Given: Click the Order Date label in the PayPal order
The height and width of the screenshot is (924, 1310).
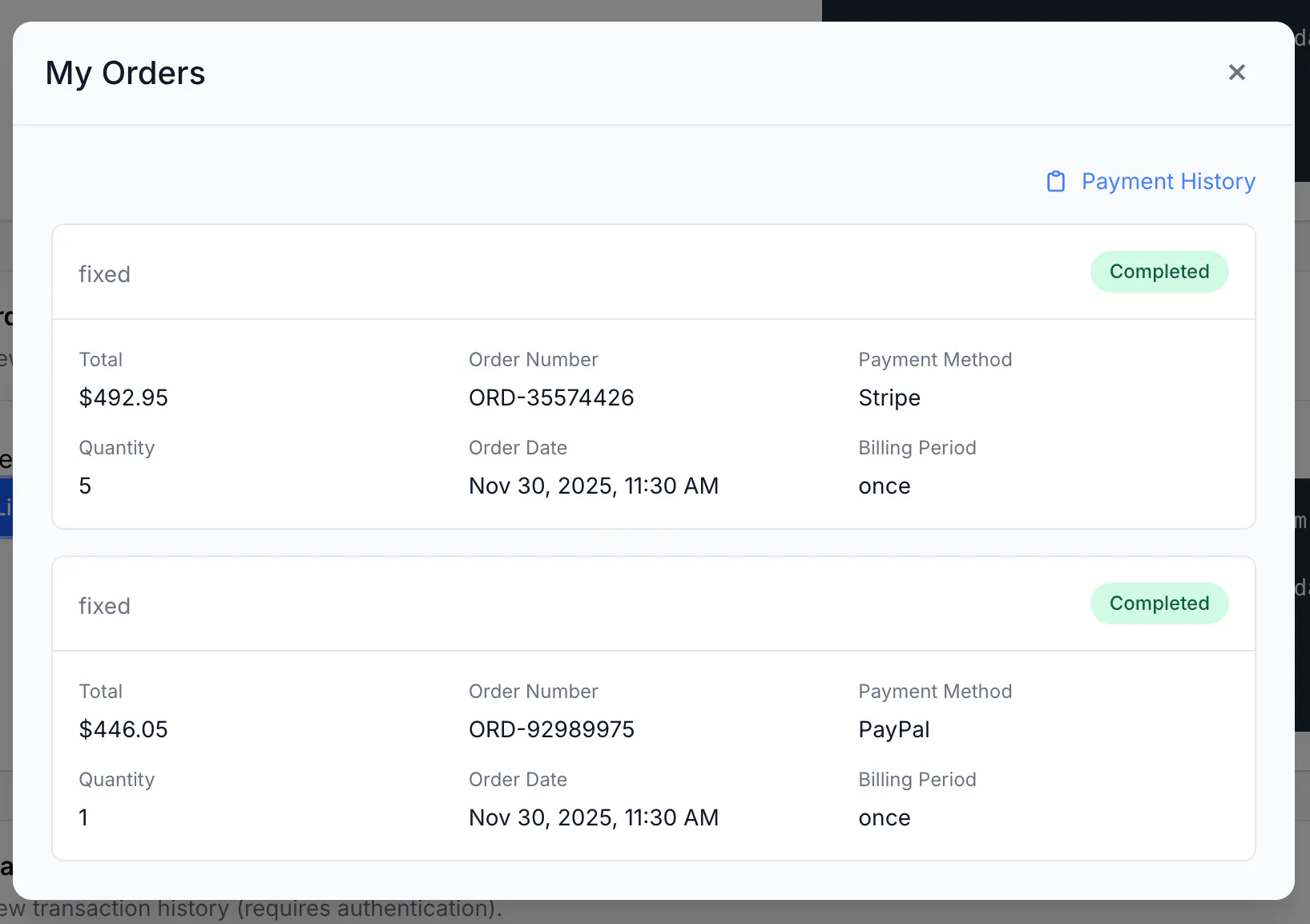Looking at the screenshot, I should tap(518, 780).
